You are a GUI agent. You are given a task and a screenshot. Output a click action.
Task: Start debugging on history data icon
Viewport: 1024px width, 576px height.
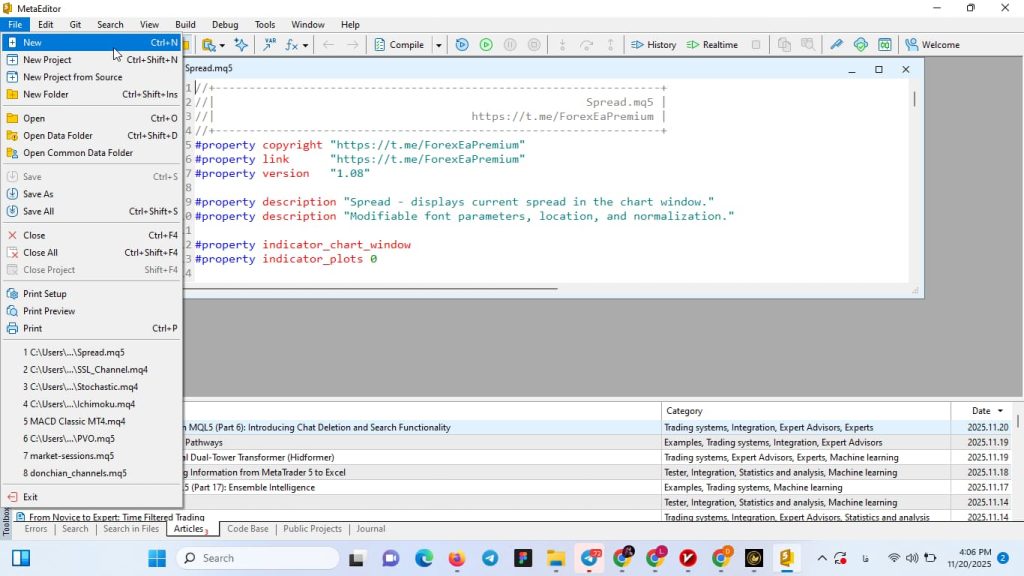click(x=462, y=44)
